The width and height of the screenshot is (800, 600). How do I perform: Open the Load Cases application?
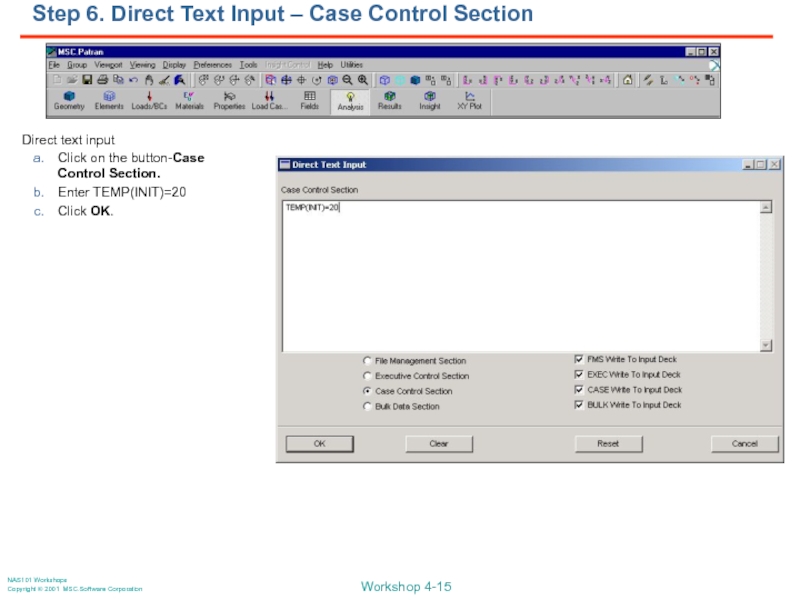[x=269, y=101]
